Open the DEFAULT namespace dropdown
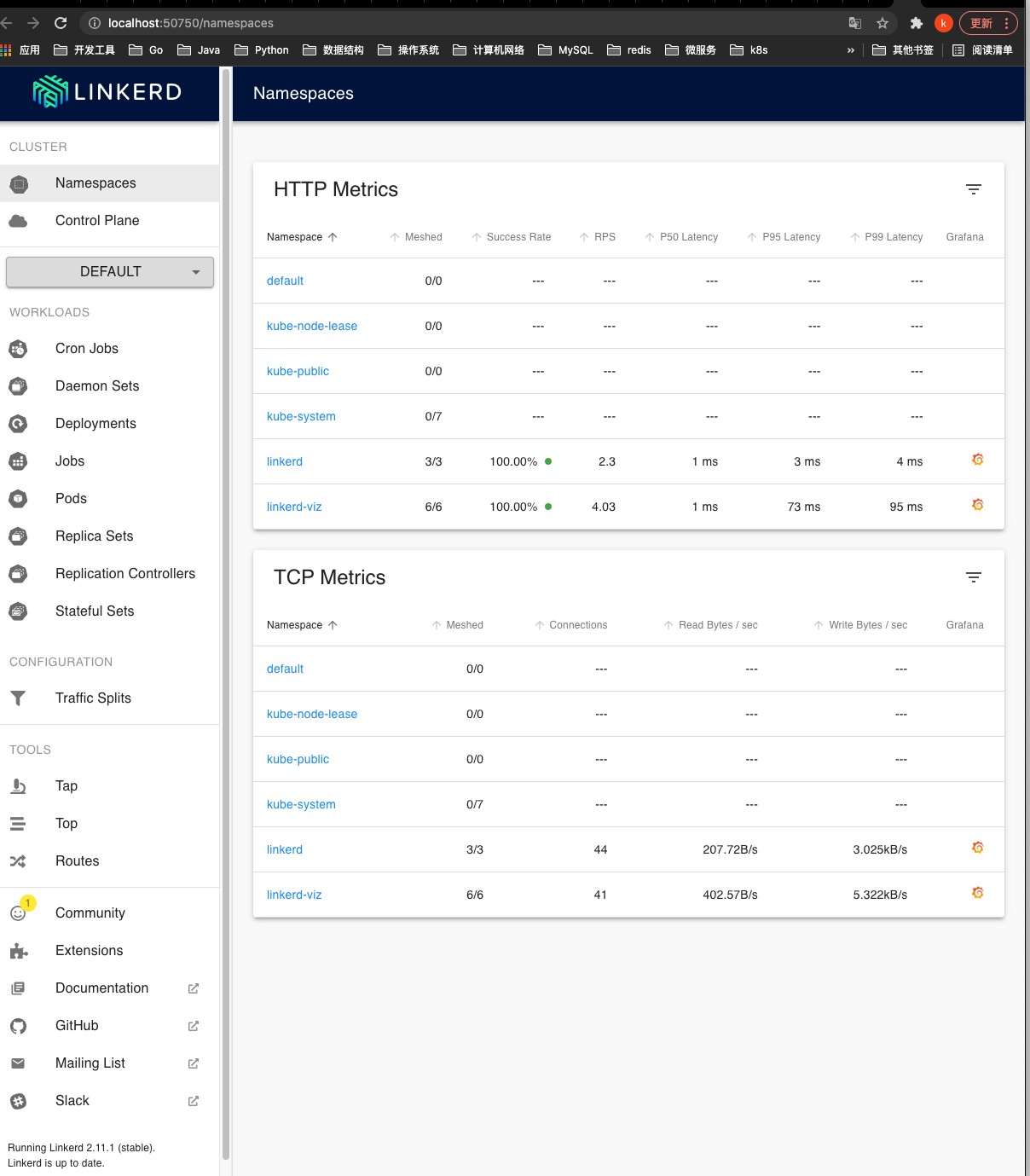The height and width of the screenshot is (1176, 1030). click(x=110, y=272)
